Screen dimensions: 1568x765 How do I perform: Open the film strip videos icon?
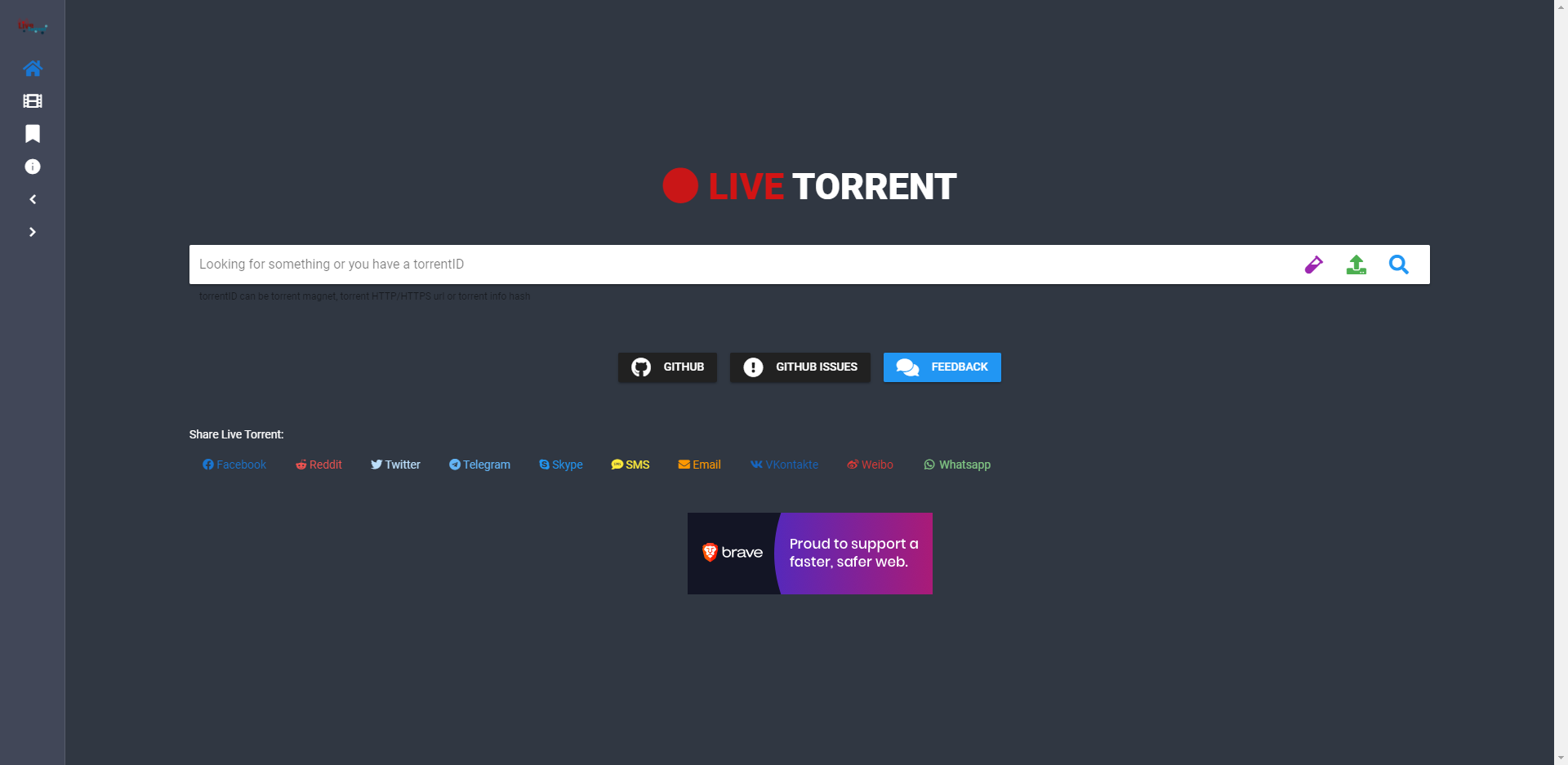coord(33,101)
